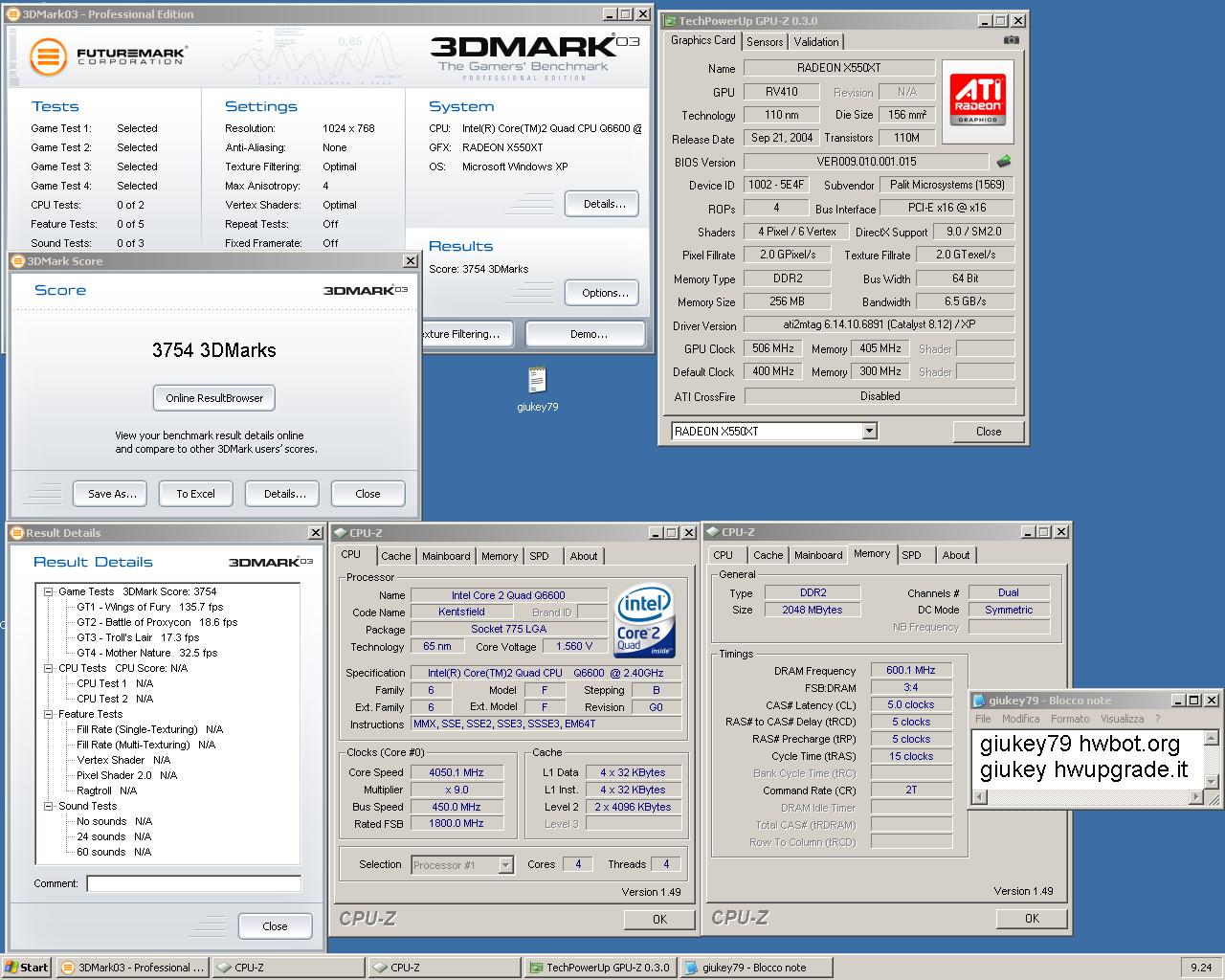Click Close button in Result Details window

pos(275,926)
